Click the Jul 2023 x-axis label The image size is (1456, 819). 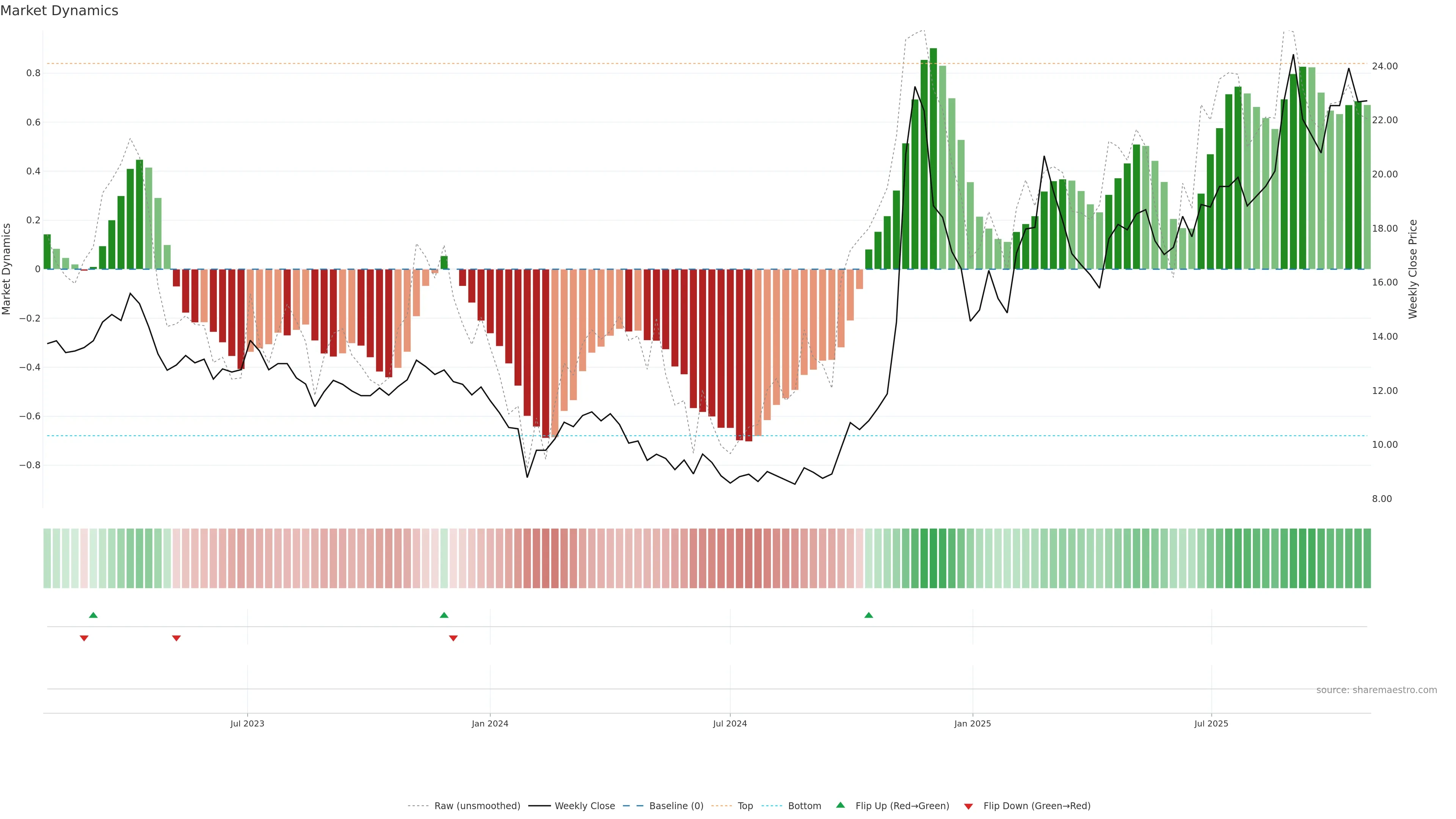247,723
